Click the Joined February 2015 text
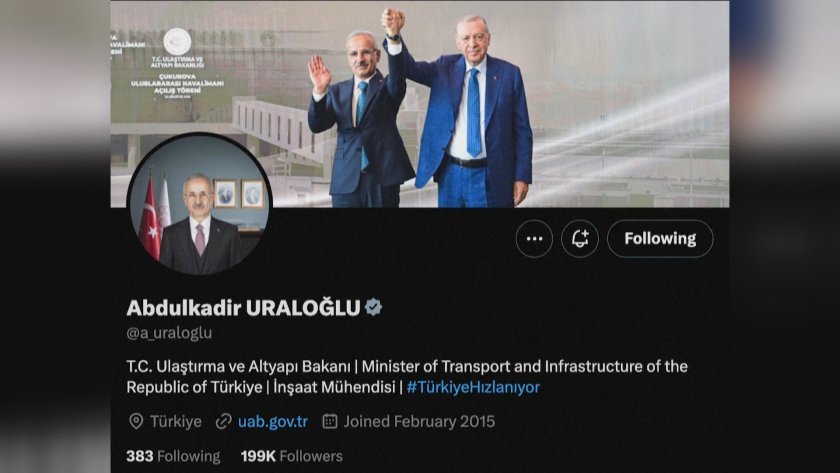Screen dimensions: 840x473 (419, 422)
